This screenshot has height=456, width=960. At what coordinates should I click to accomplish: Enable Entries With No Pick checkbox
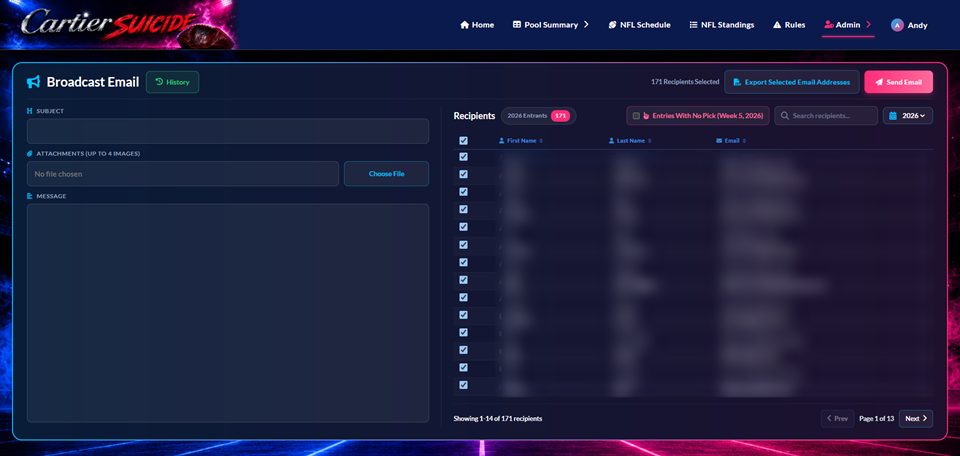click(x=636, y=116)
